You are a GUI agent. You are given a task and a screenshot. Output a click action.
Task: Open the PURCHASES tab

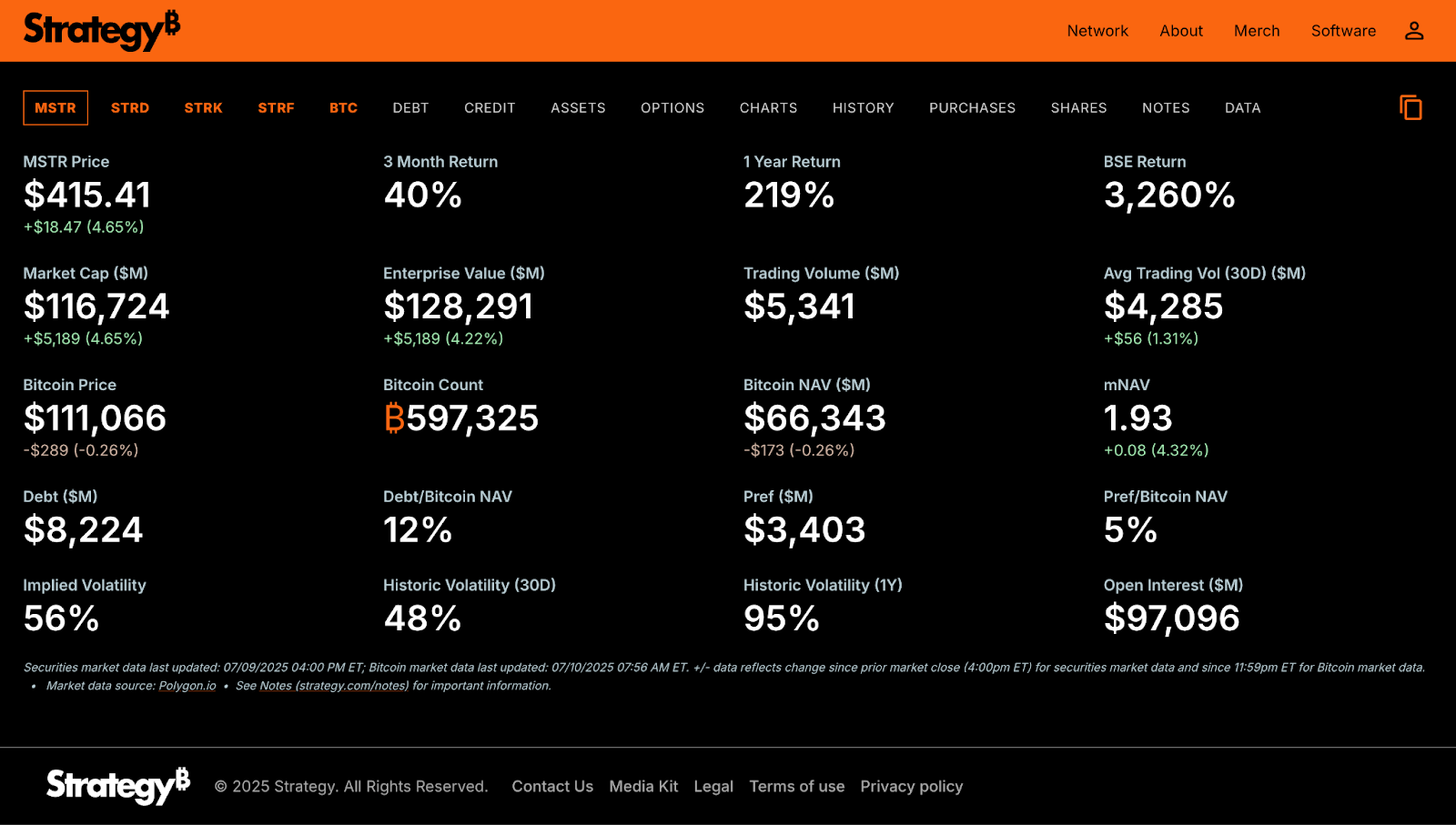(x=972, y=107)
